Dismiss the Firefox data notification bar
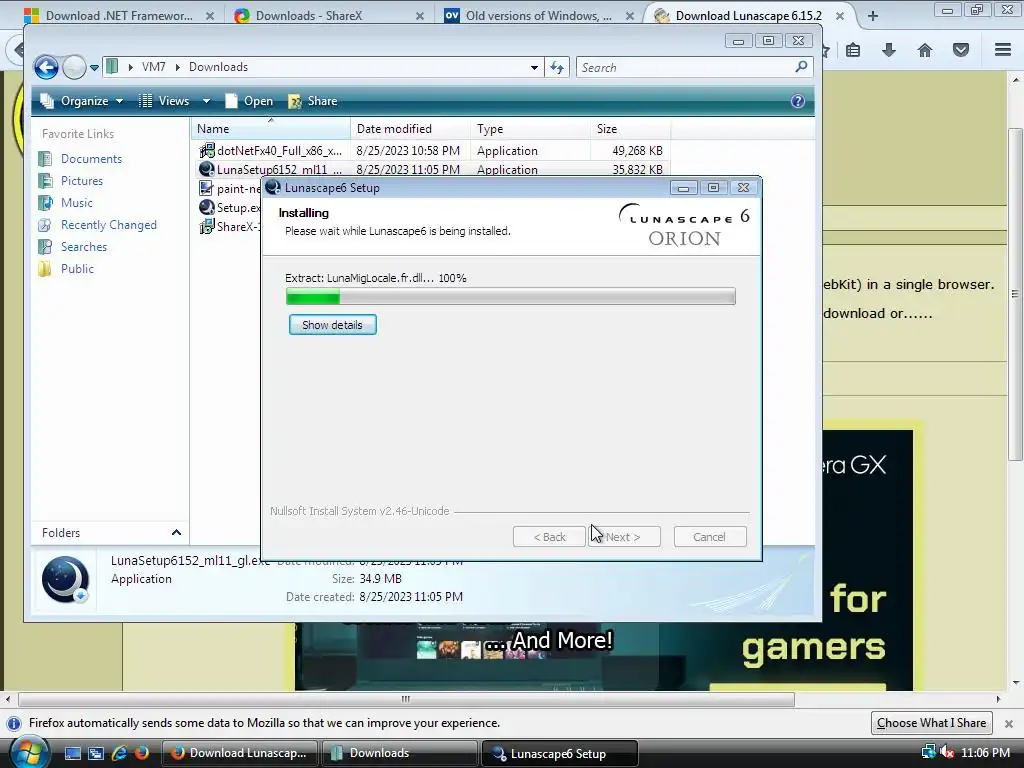Image resolution: width=1024 pixels, height=768 pixels. pos(1009,724)
